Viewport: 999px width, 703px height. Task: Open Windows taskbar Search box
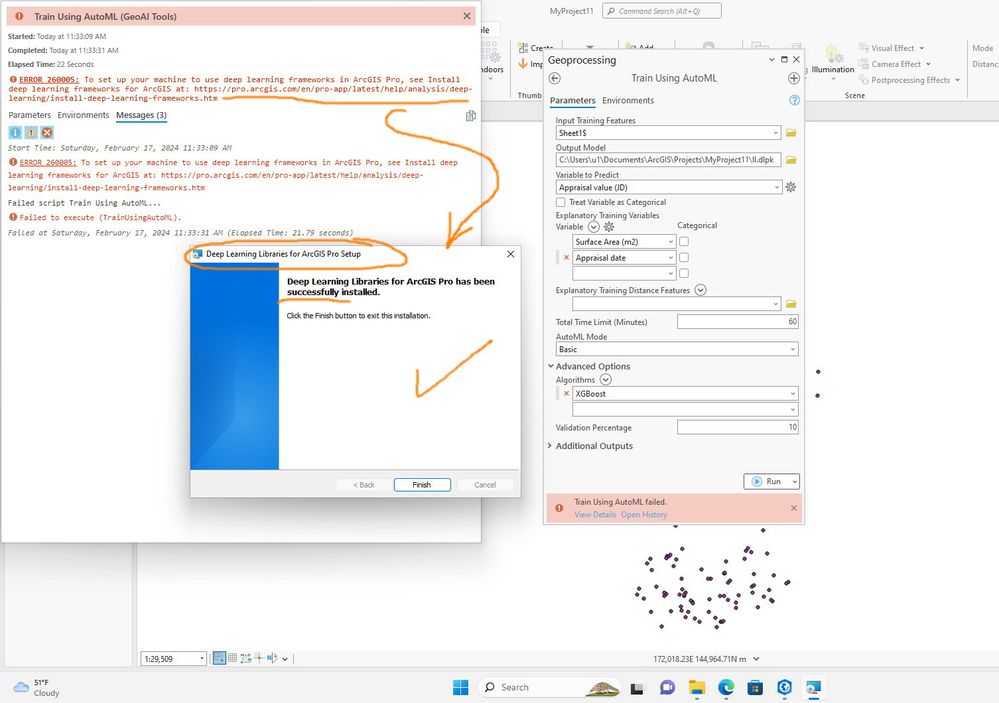click(549, 687)
